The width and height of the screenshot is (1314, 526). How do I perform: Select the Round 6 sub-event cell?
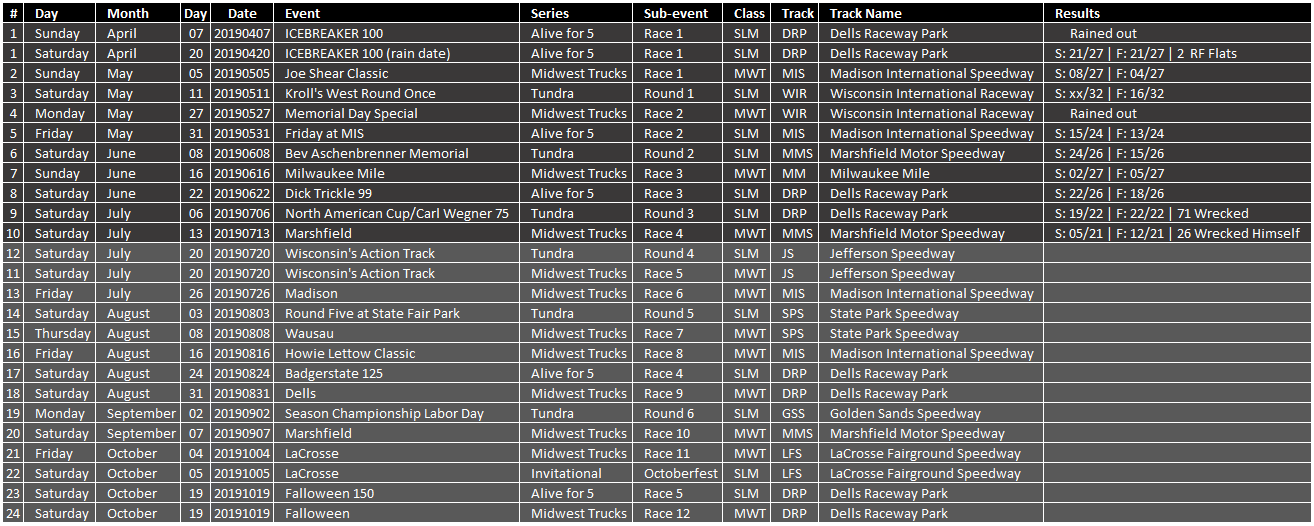tap(681, 413)
